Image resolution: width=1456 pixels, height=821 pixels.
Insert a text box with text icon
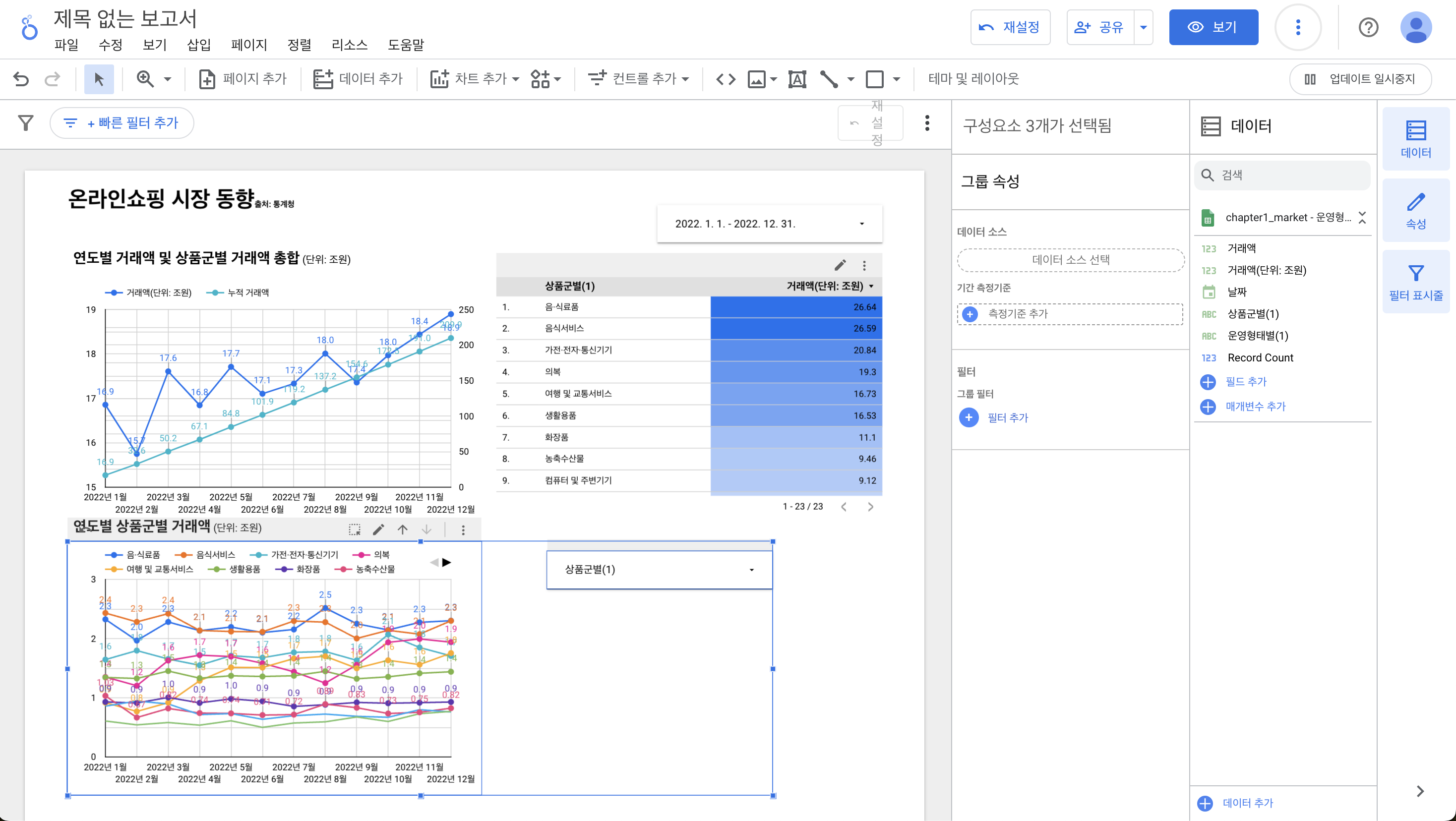point(797,79)
